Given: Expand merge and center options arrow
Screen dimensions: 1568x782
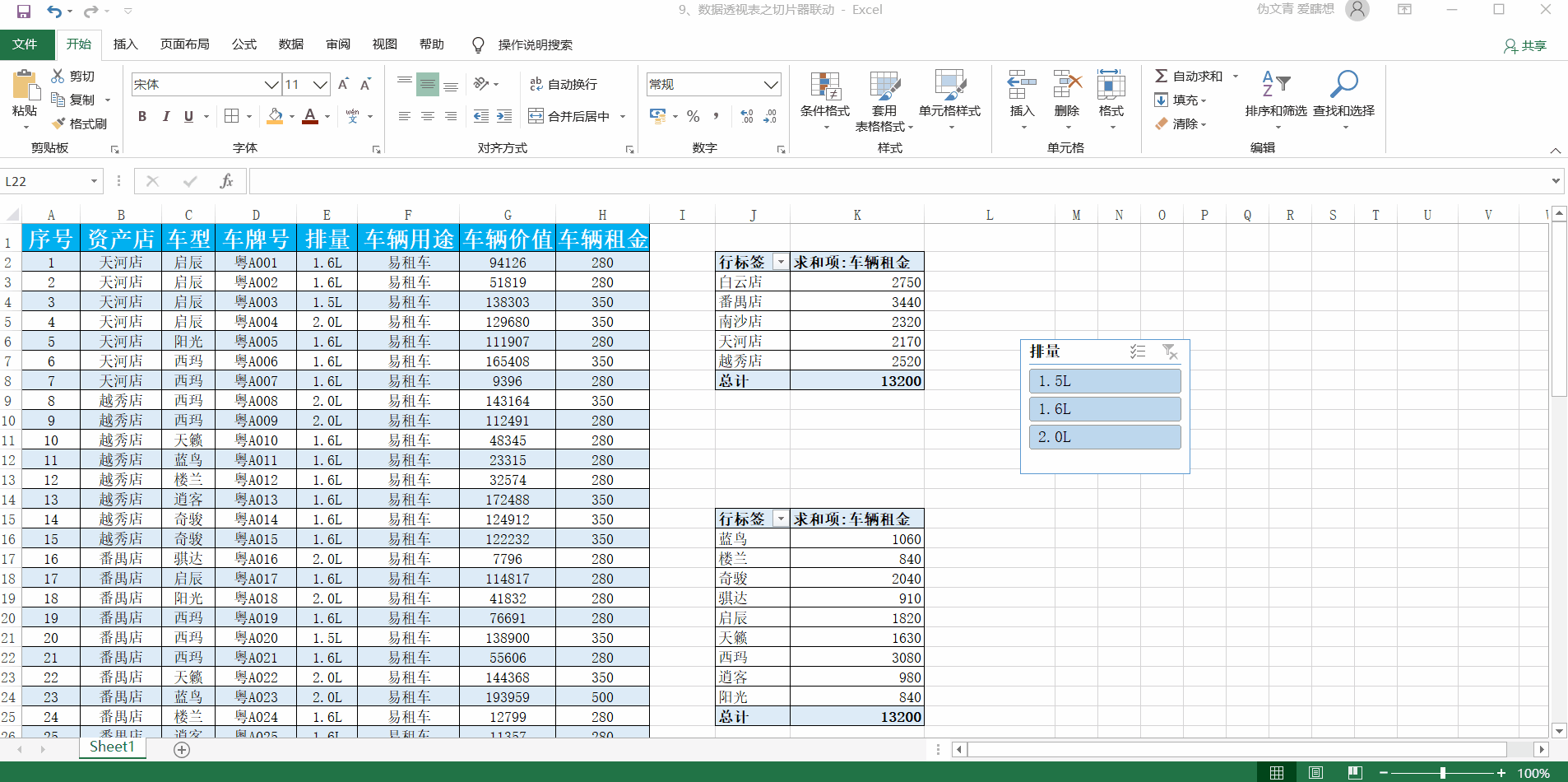Looking at the screenshot, I should pos(623,116).
